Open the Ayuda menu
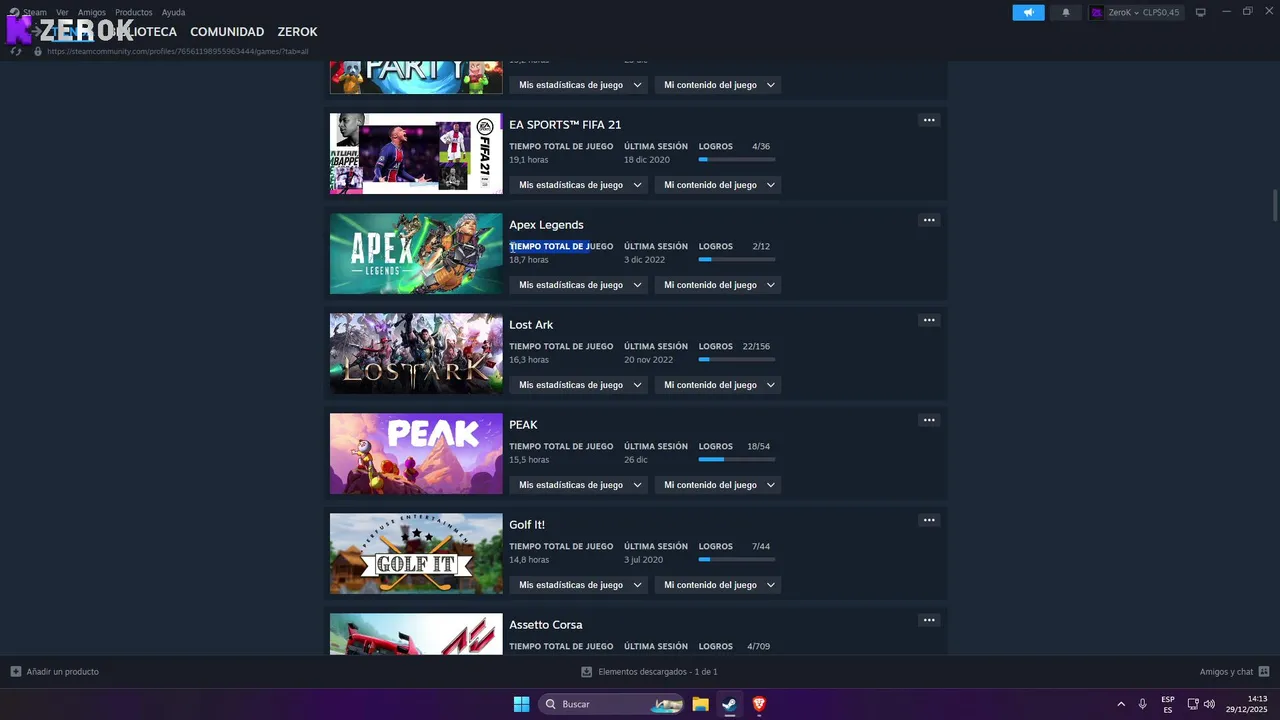Viewport: 1280px width, 720px height. pos(173,12)
